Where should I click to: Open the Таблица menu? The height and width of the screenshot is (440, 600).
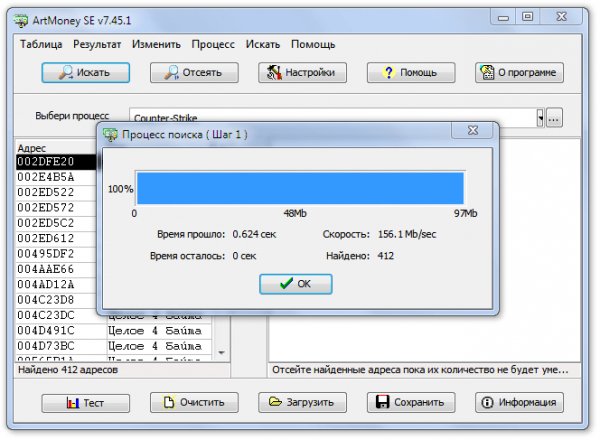tap(41, 44)
